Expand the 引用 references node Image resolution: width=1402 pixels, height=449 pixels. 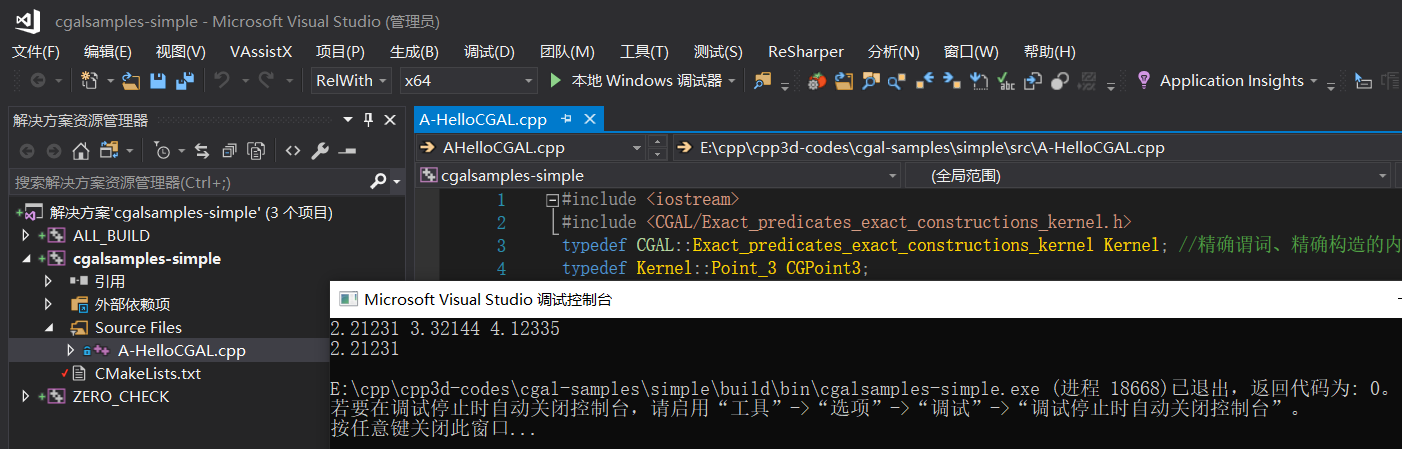click(48, 282)
